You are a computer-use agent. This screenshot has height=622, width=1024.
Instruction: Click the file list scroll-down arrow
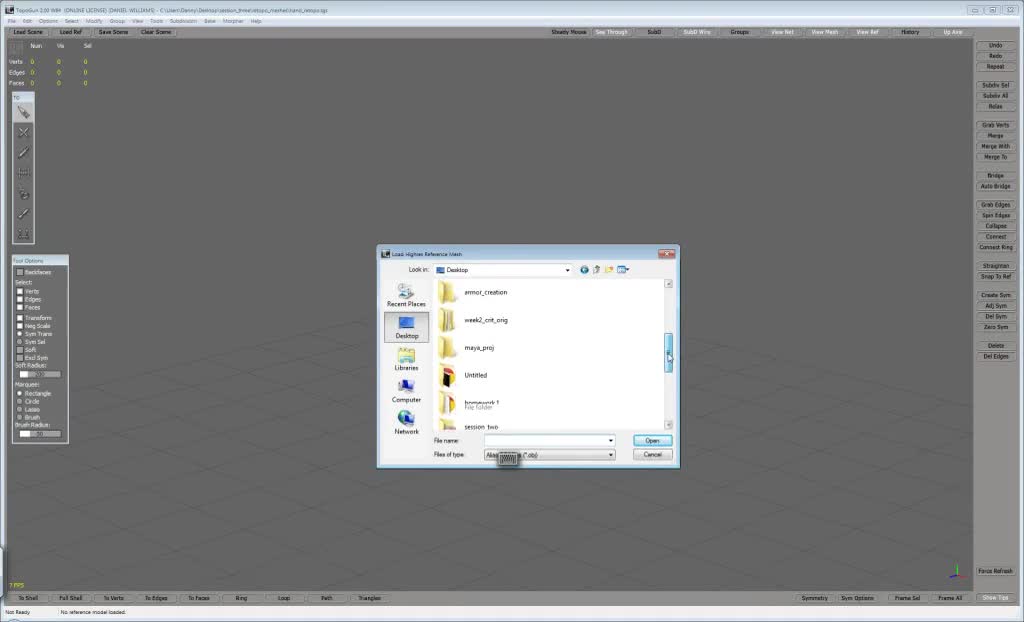(668, 425)
